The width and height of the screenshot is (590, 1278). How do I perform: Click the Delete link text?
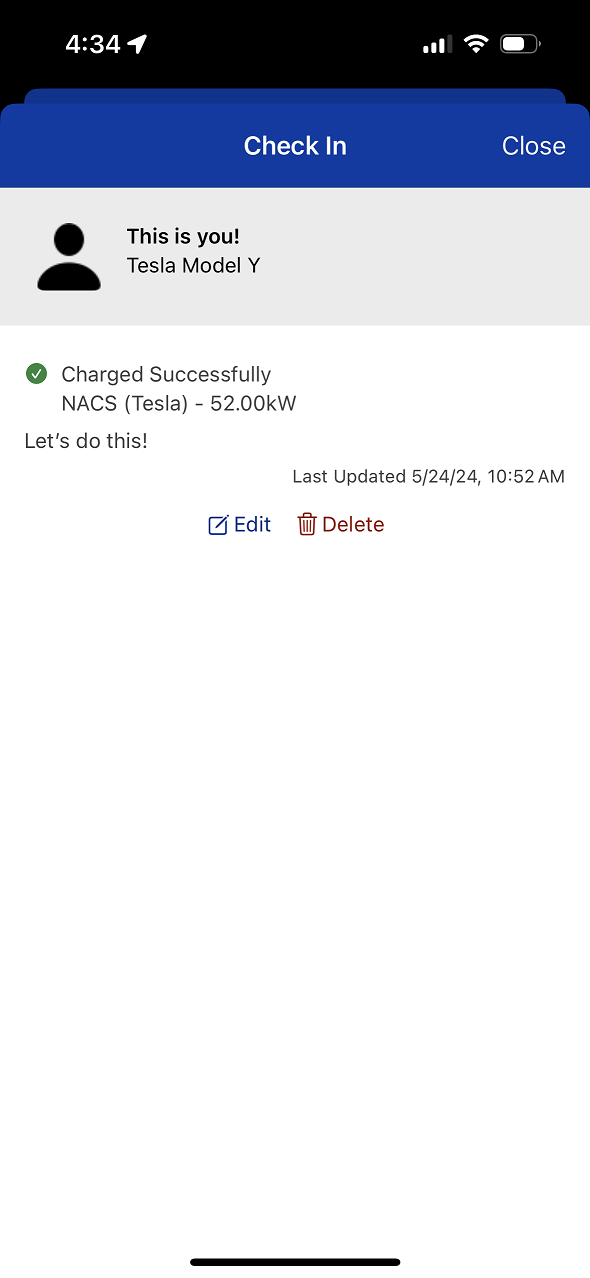353,524
